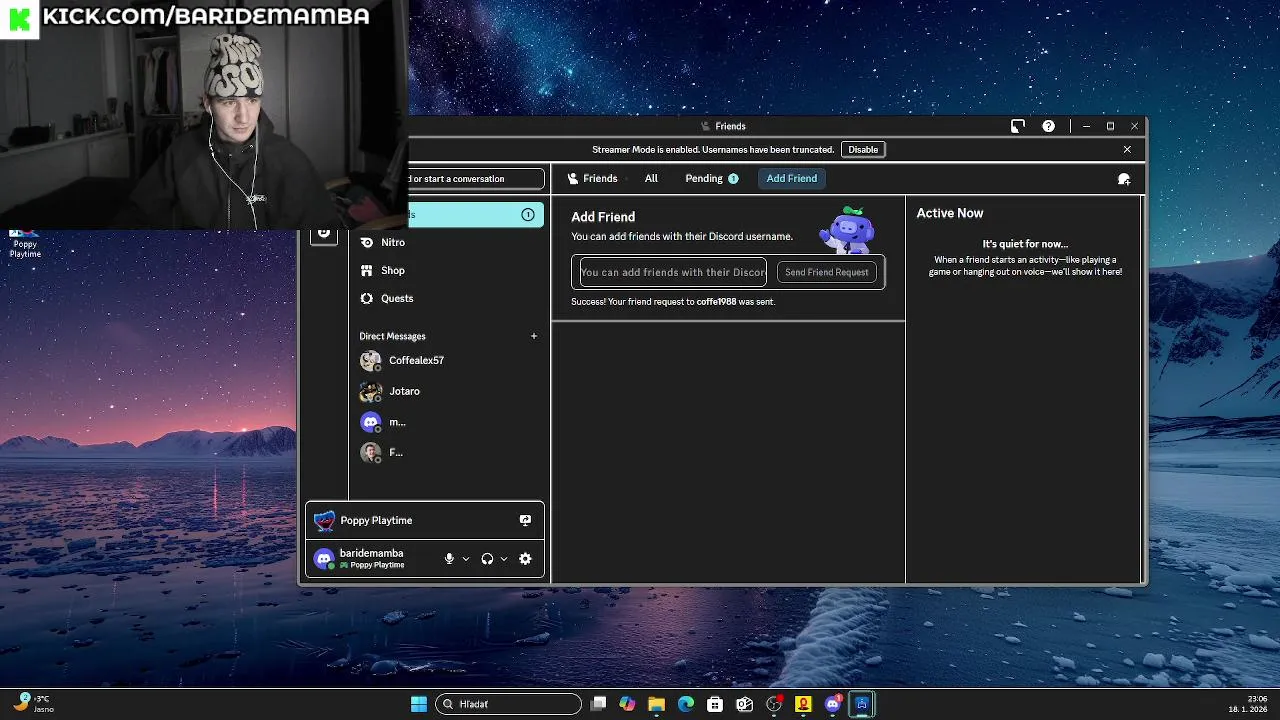Screen dimensions: 1280x720
Task: Create a new direct message with plus icon
Action: click(534, 336)
